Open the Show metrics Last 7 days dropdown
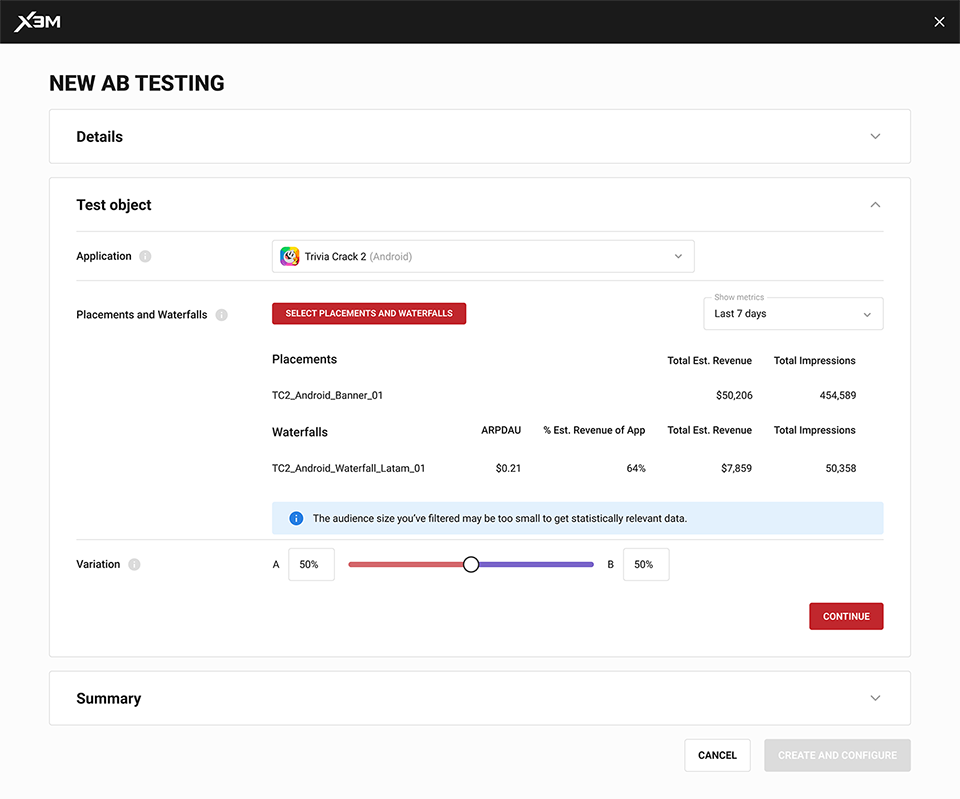Viewport: 960px width, 799px height. [793, 313]
